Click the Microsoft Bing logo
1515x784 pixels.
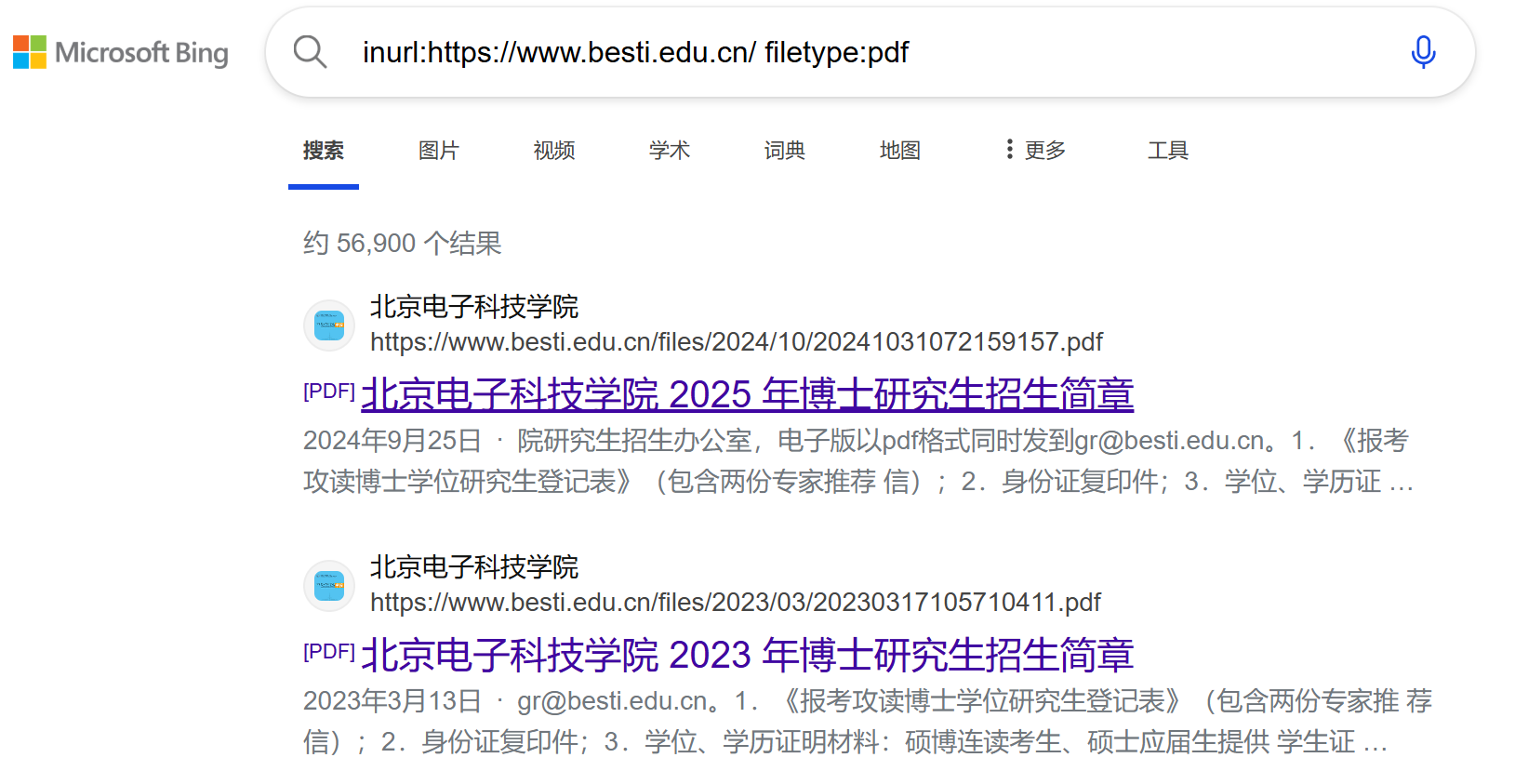[x=121, y=52]
